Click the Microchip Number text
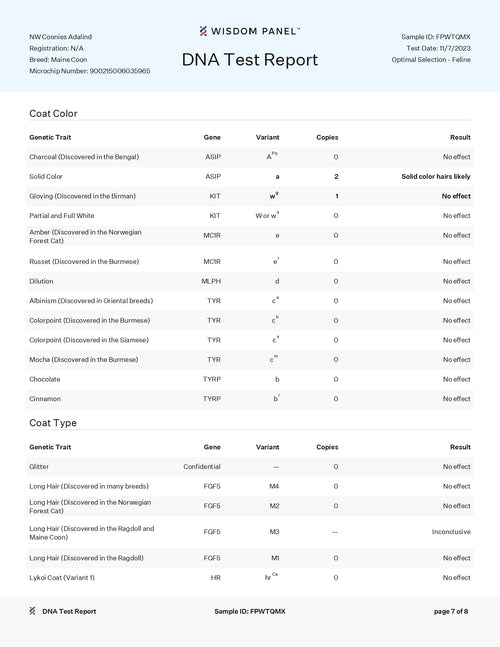 (90, 71)
